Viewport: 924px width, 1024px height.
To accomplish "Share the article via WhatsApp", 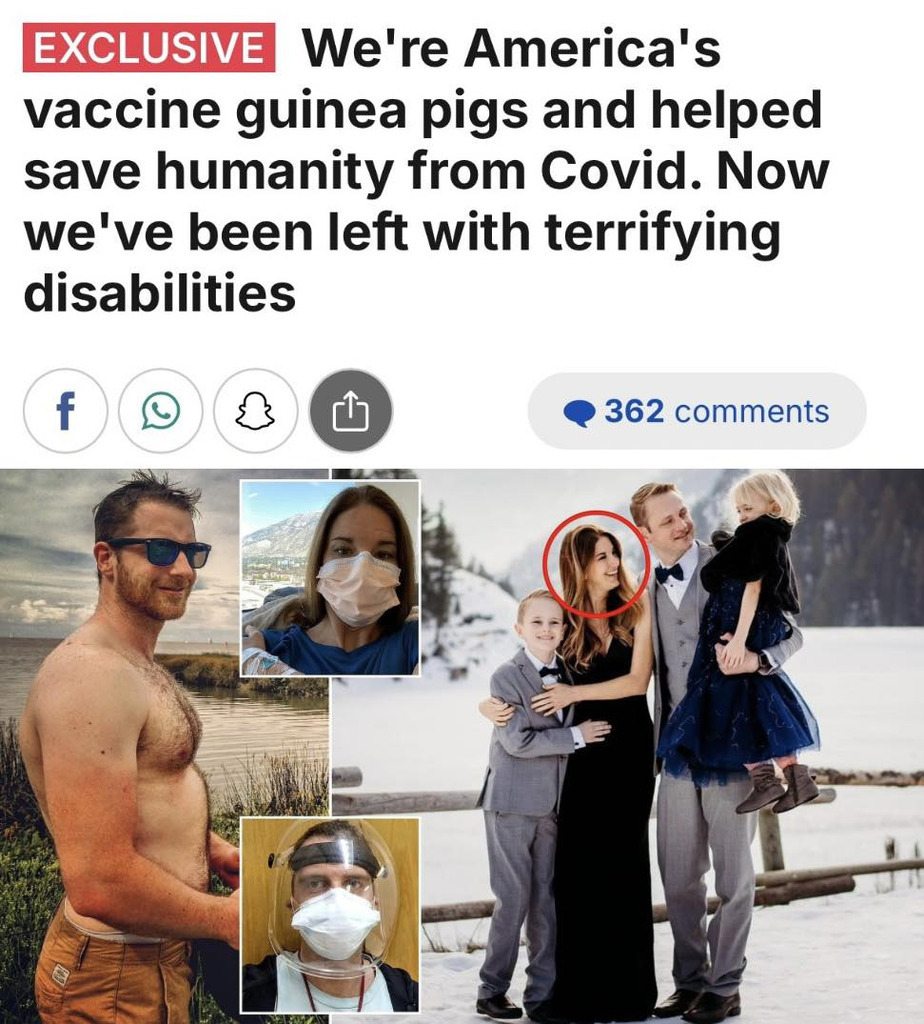I will pos(161,411).
